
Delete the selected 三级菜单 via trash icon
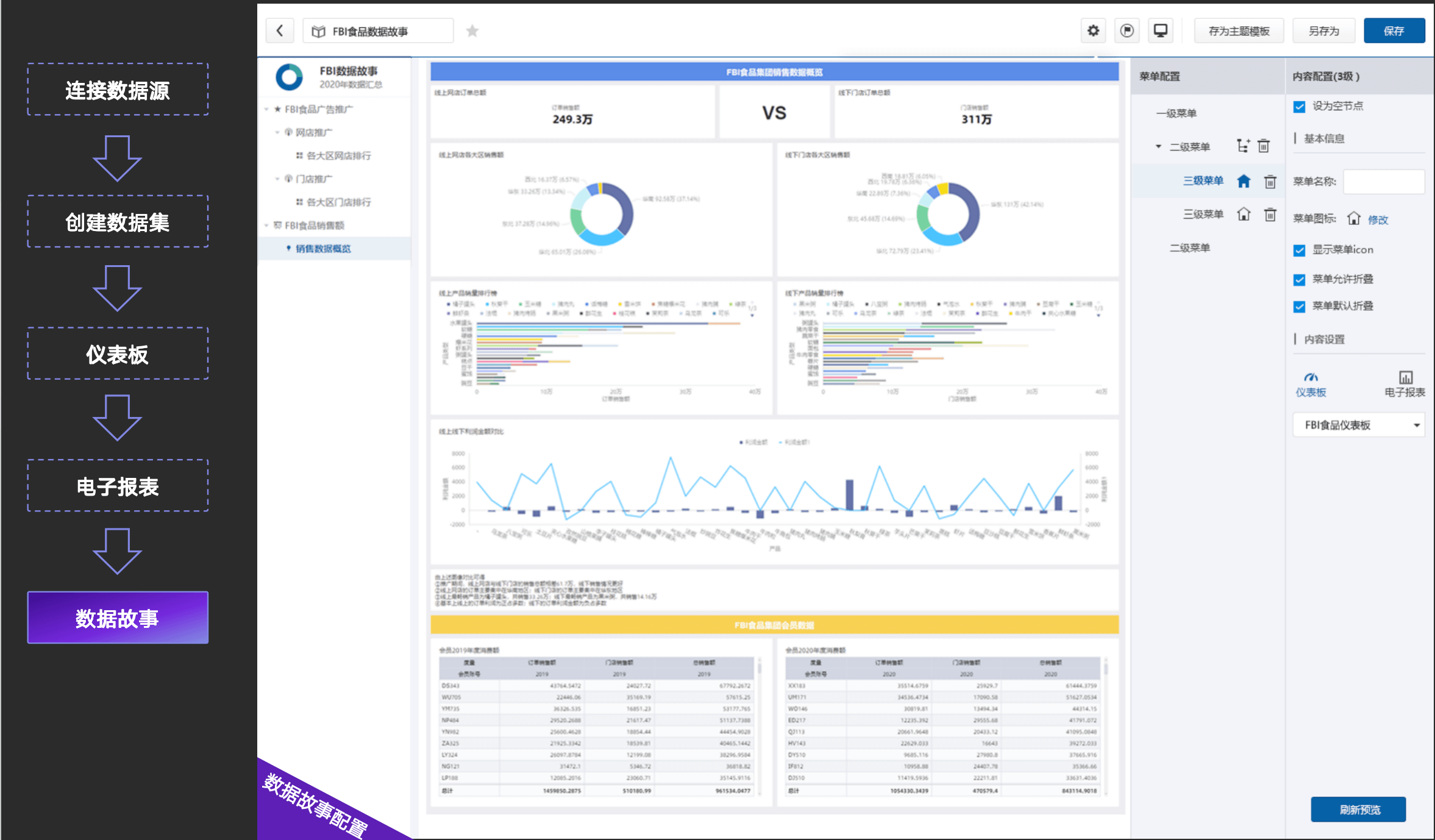click(x=1270, y=182)
